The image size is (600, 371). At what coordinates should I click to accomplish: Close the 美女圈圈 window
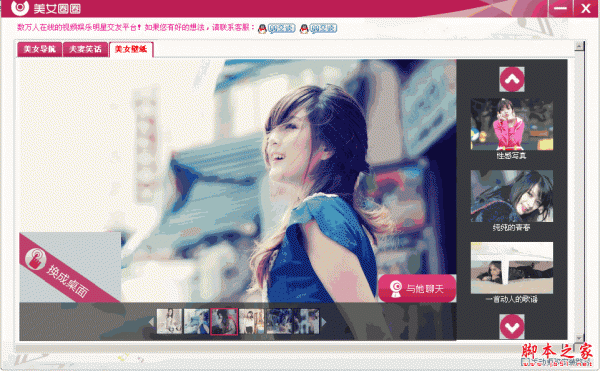(x=585, y=8)
